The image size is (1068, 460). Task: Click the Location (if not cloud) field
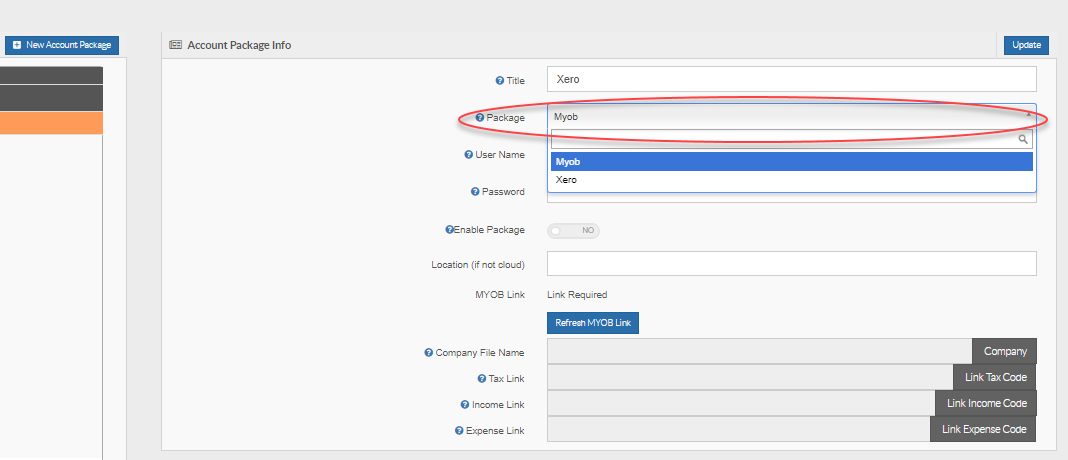pyautogui.click(x=791, y=264)
